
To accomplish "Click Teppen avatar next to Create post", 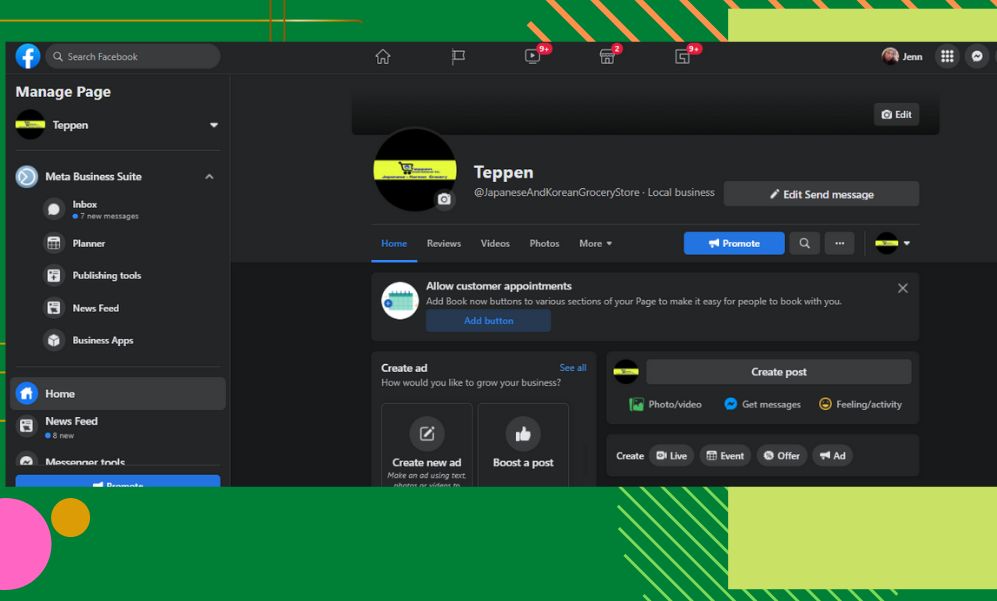I will pos(626,372).
